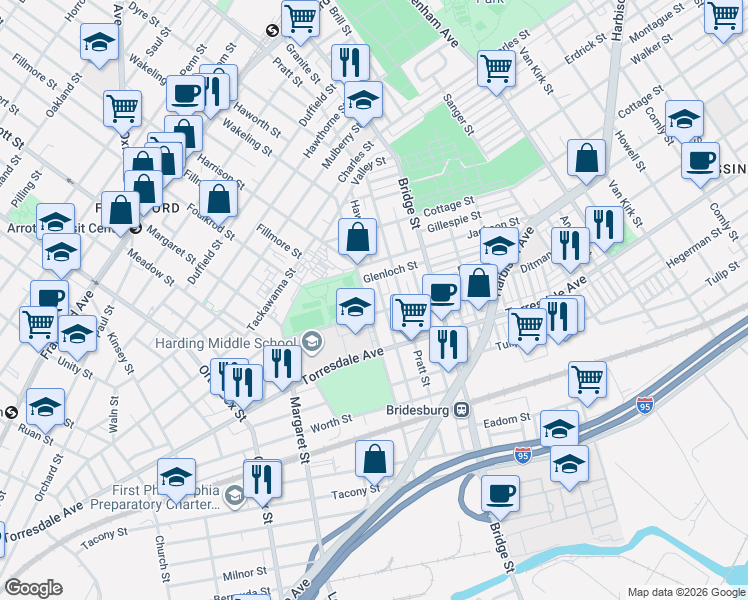Select the shopping bag marker west of Howell St
Image resolution: width=748 pixels, height=600 pixels.
[586, 161]
